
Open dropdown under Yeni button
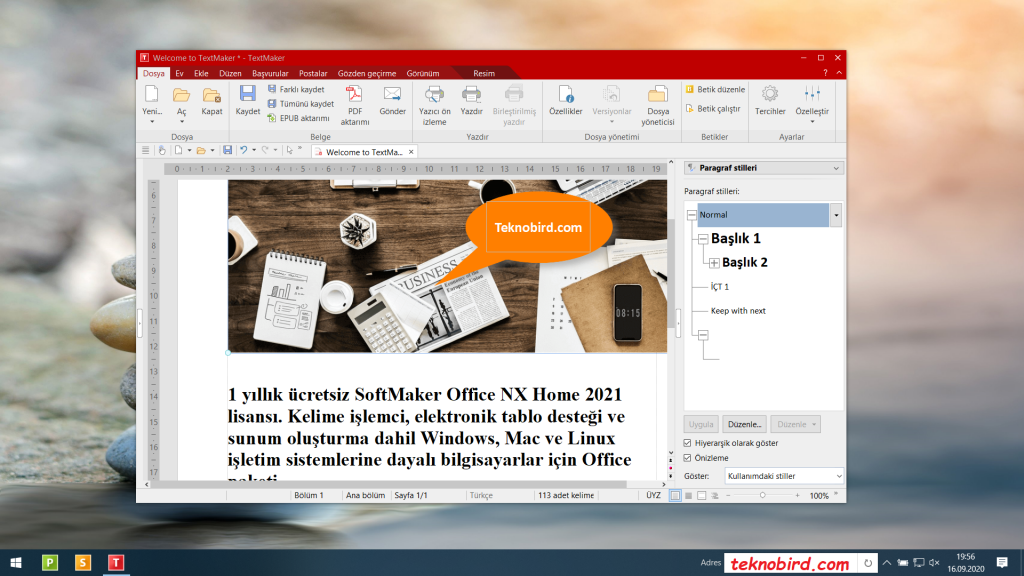[152, 121]
